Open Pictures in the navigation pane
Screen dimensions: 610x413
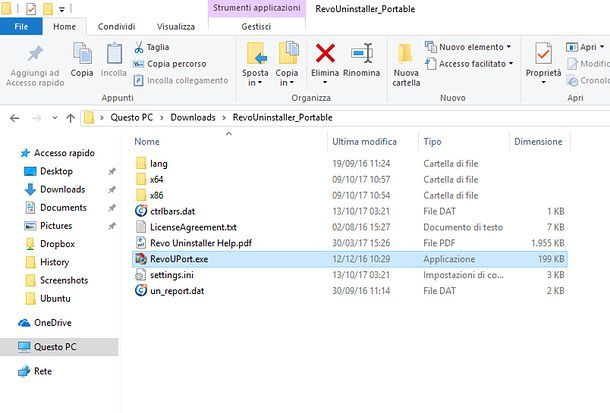pyautogui.click(x=49, y=226)
